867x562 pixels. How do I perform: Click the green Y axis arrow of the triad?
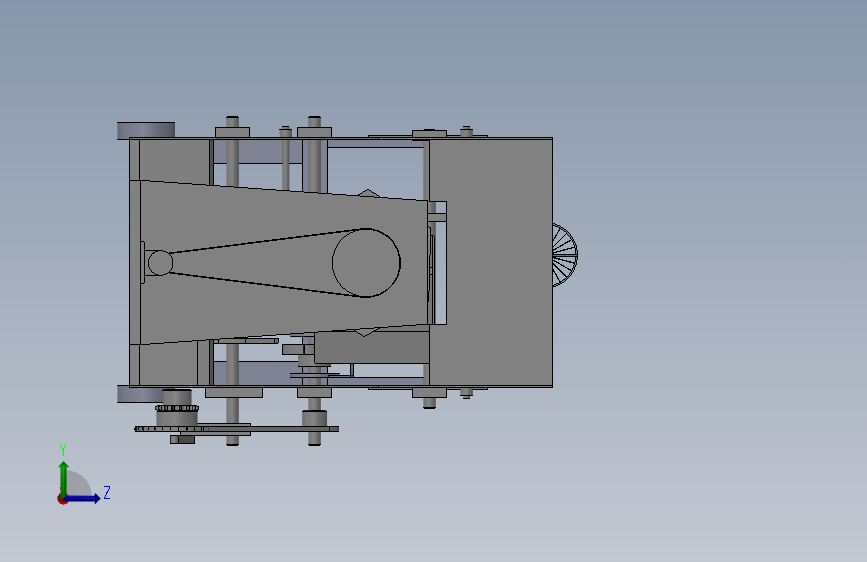coord(64,479)
